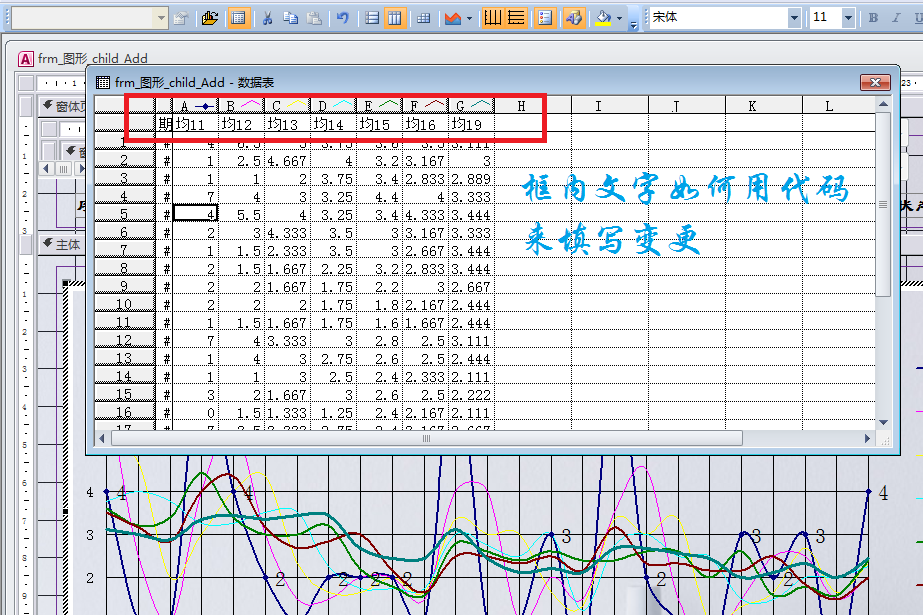Screen dimensions: 923x615
Task: Apply the Fill Color bucket icon
Action: tap(603, 18)
